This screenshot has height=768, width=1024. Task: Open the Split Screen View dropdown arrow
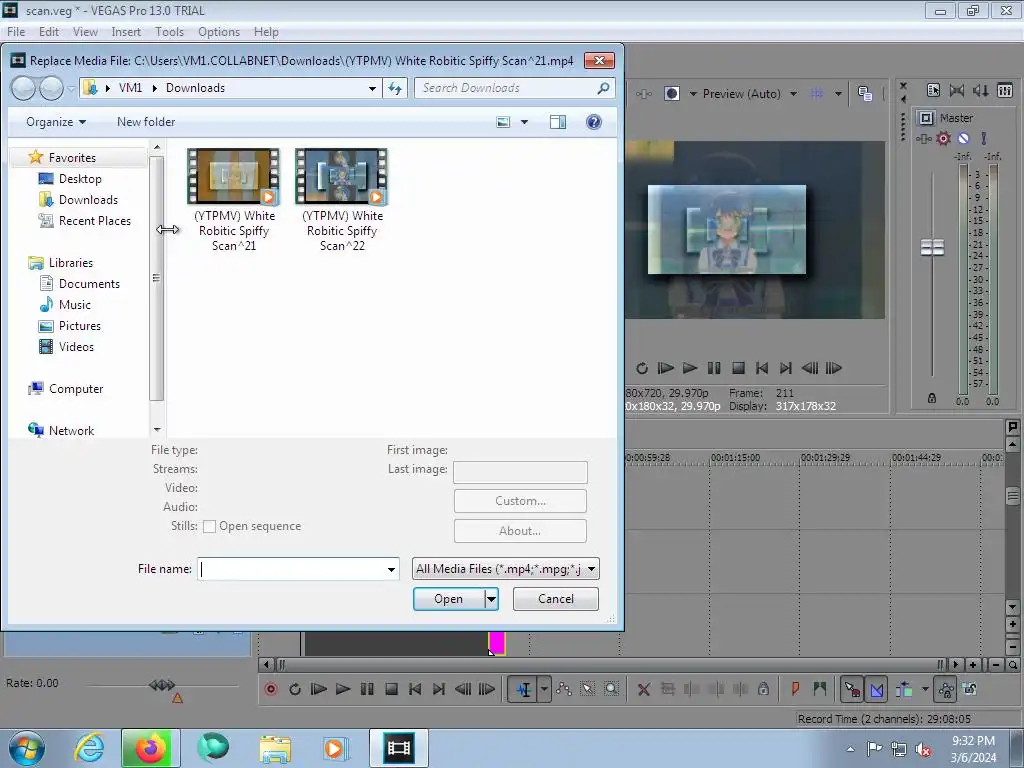pyautogui.click(x=693, y=94)
